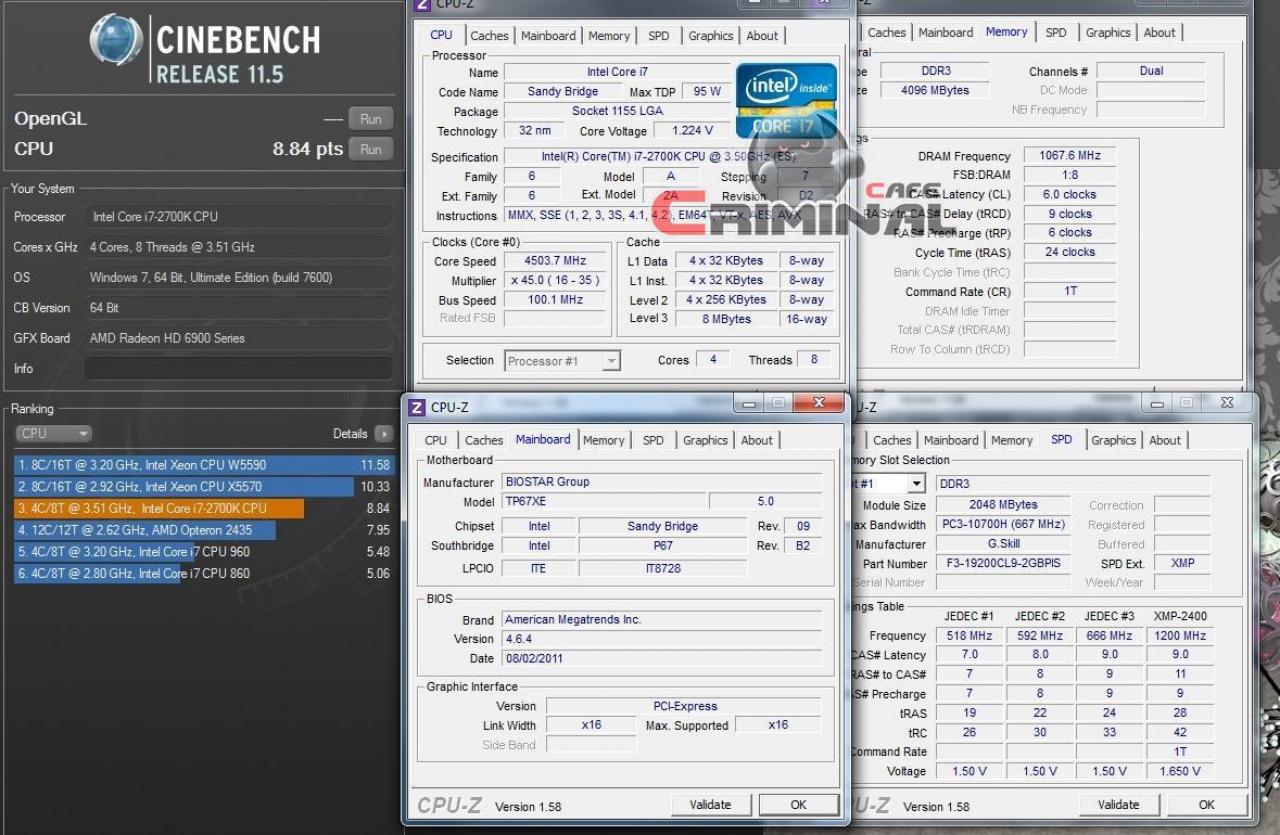Select Mainboard tab in CPU-Z Memory window

(x=945, y=33)
